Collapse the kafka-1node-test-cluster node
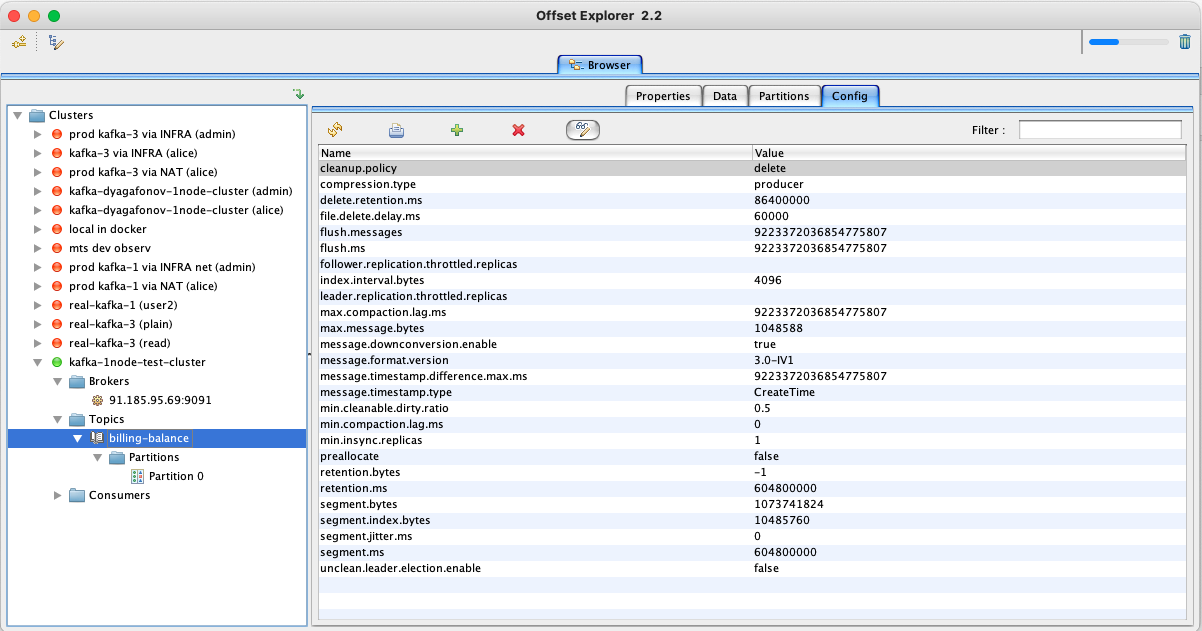1202x631 pixels. [38, 362]
